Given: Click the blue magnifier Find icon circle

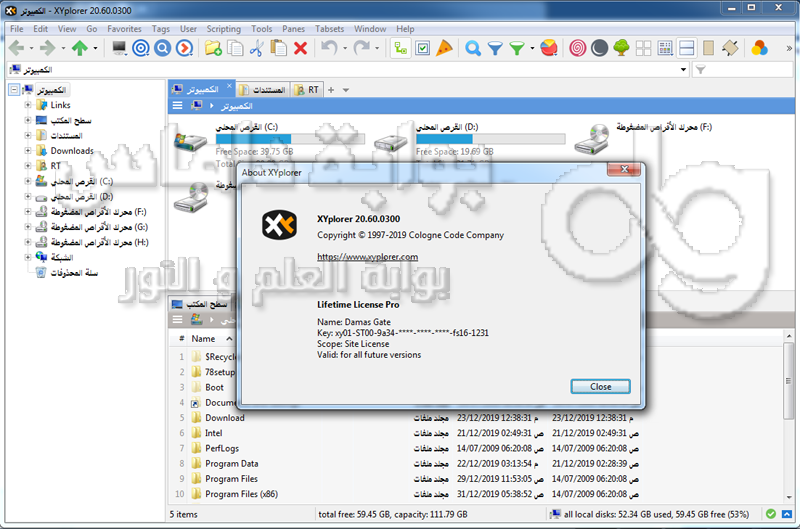Looking at the screenshot, I should click(x=163, y=48).
